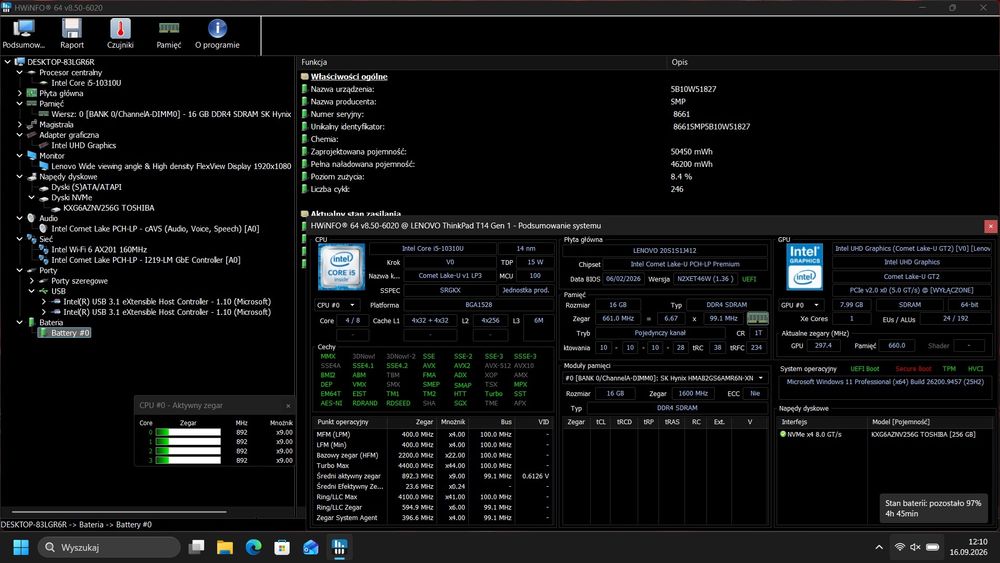Image resolution: width=1000 pixels, height=563 pixels.
Task: Click the tree pane horizontal scrollbar
Action: tap(119, 511)
